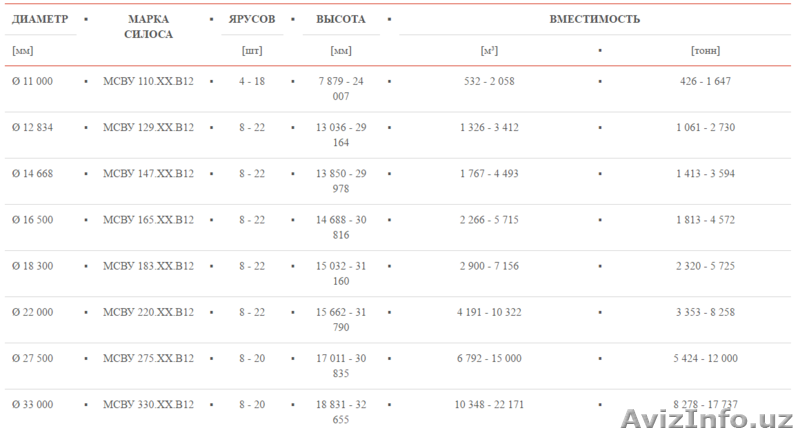Click the ВЫСОТА column header
800x435 pixels.
[x=340, y=19]
